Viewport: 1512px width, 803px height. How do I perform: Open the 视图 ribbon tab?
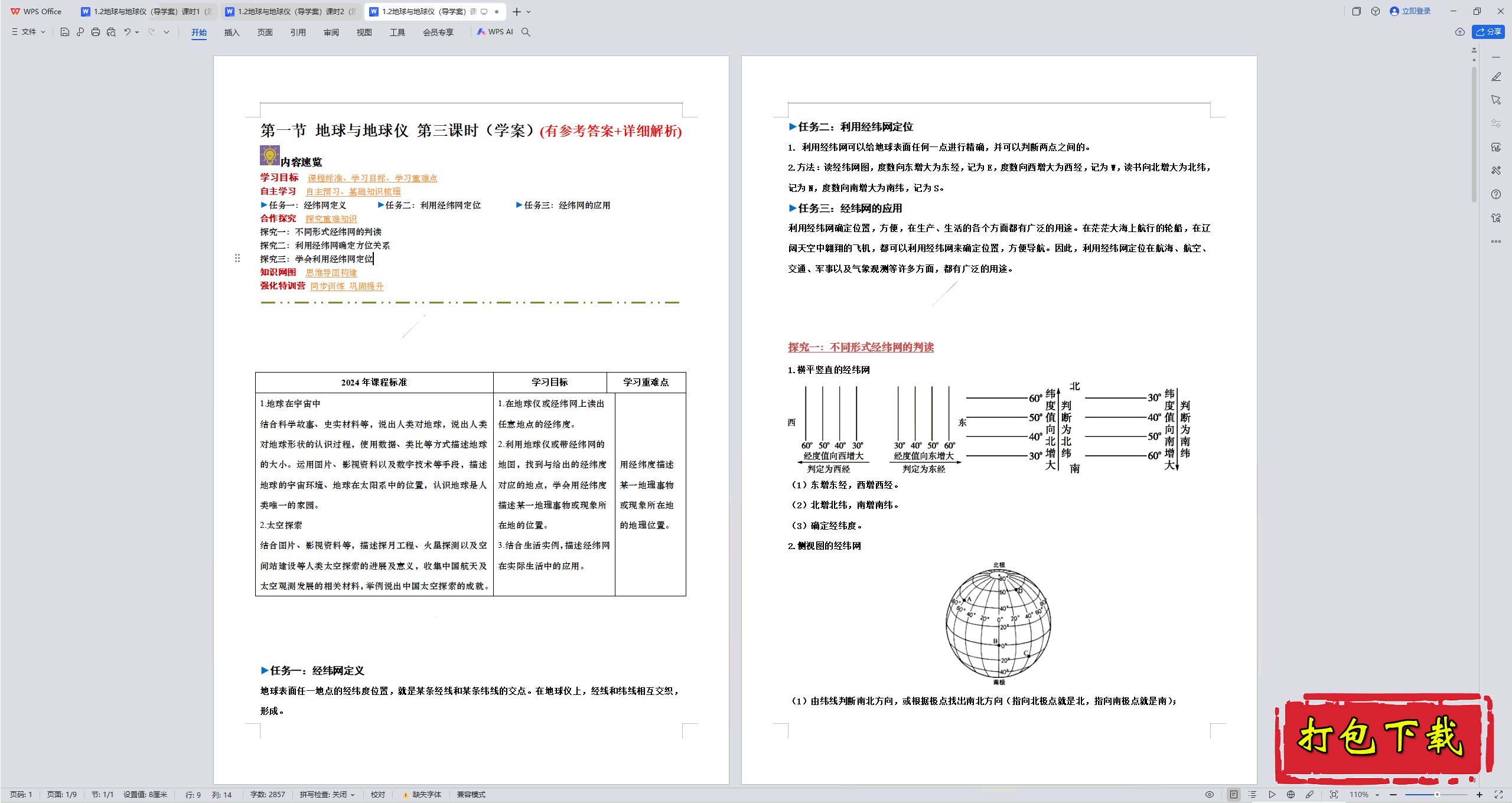[364, 32]
